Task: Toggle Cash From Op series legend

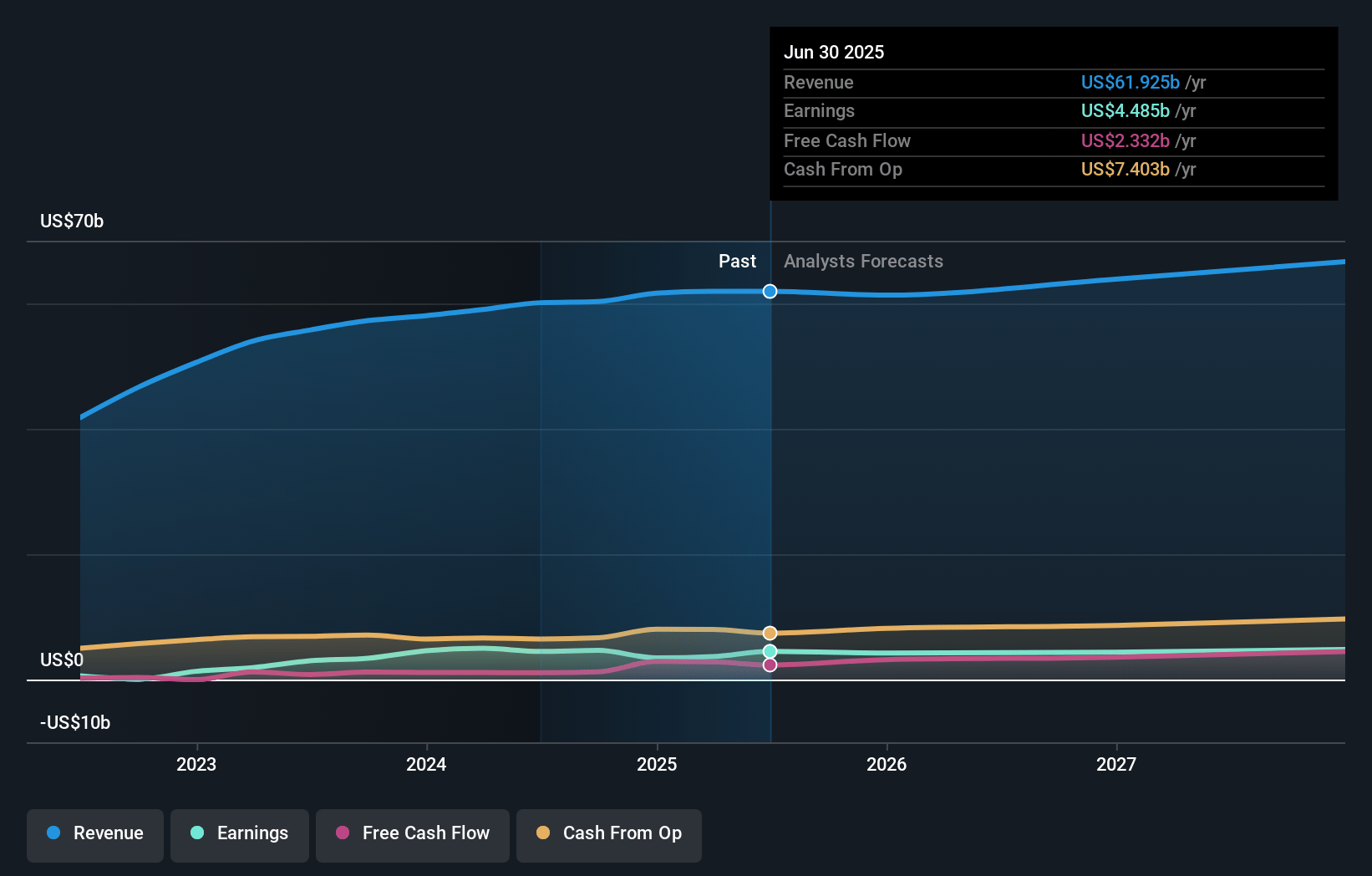Action: [x=609, y=835]
